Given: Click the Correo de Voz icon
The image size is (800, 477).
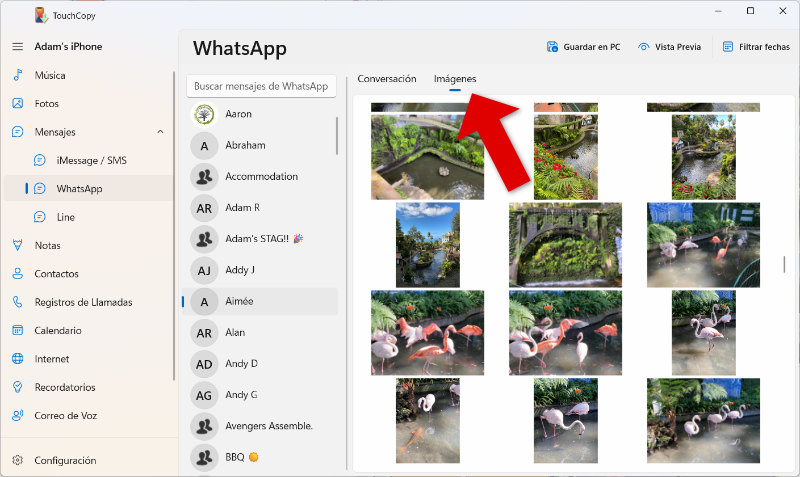Looking at the screenshot, I should click(17, 415).
